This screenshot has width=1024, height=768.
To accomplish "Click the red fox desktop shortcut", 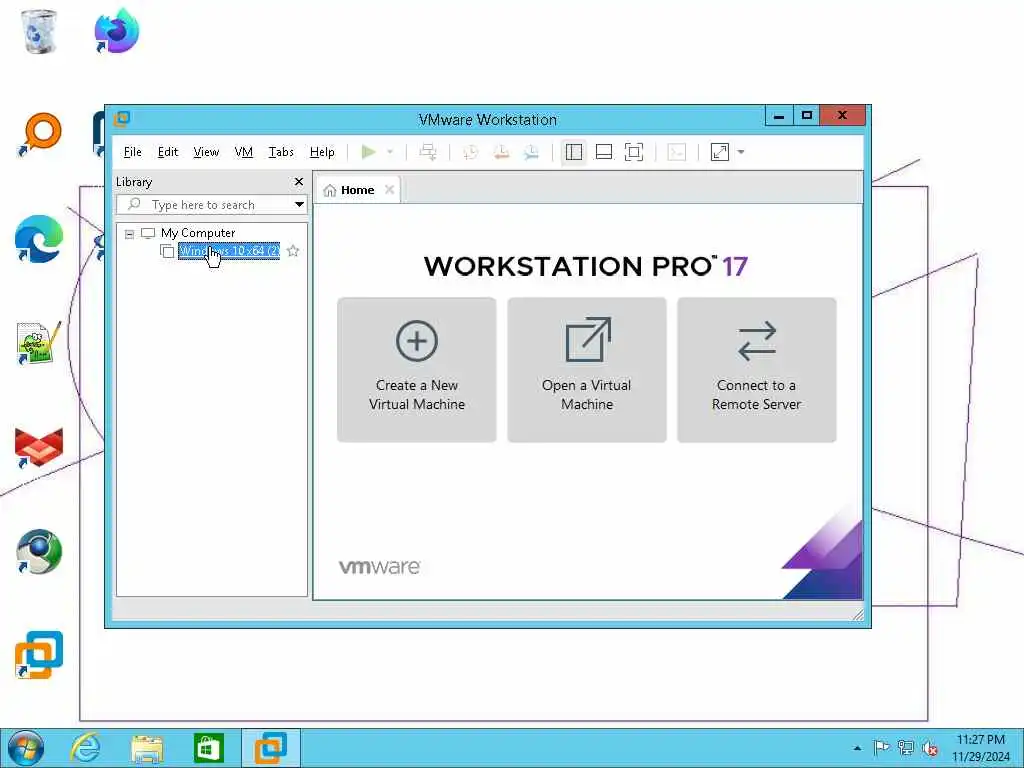I will coord(39,447).
